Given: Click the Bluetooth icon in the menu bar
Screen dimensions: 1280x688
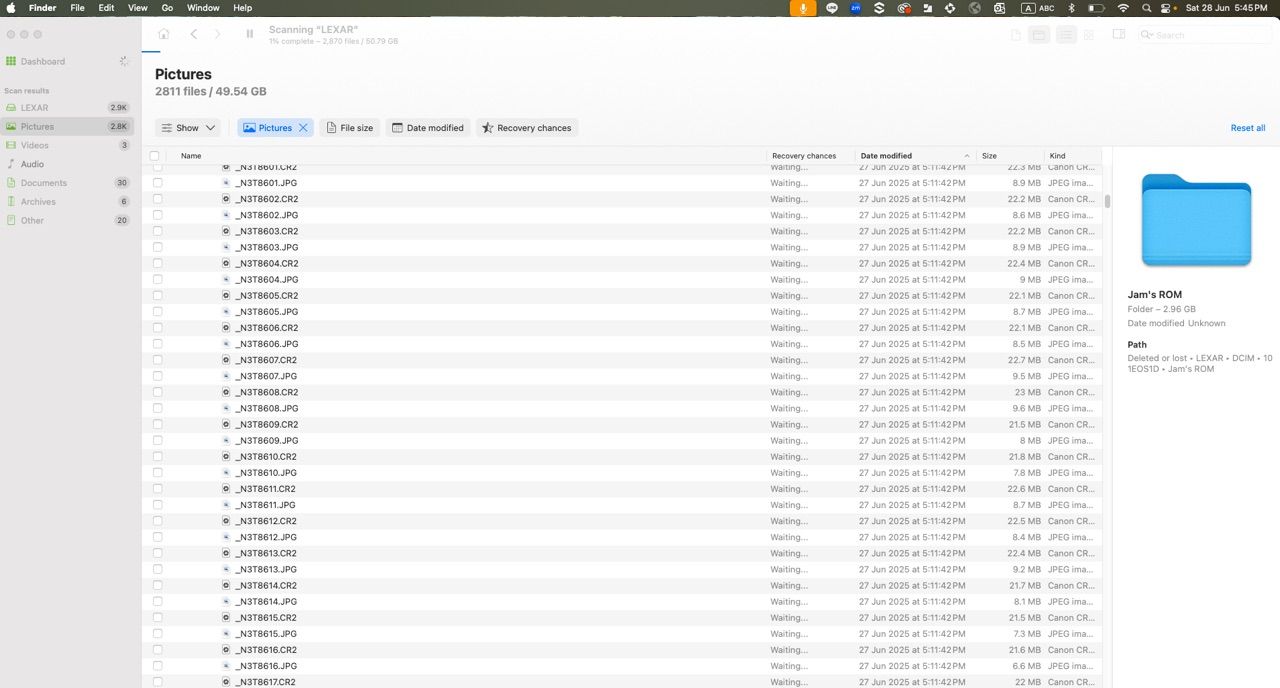Looking at the screenshot, I should pos(1071,8).
